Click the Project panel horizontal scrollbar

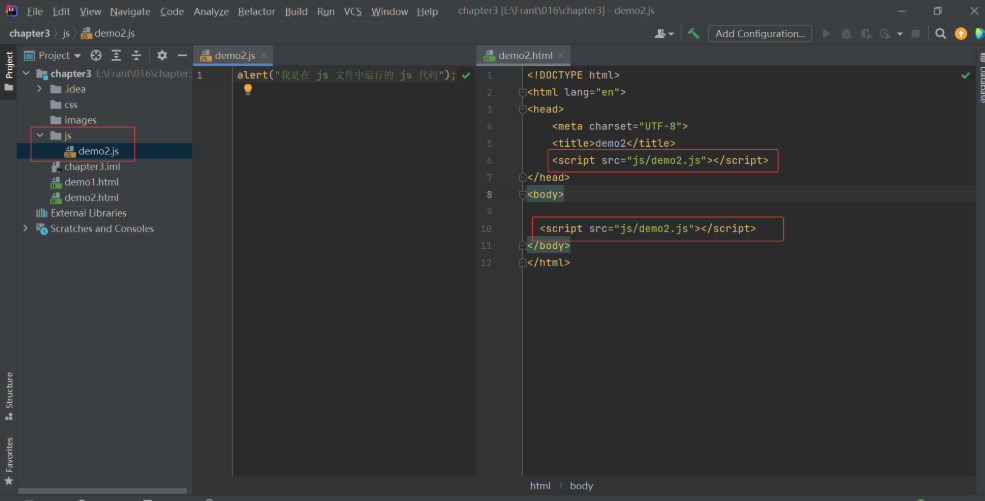click(x=102, y=491)
